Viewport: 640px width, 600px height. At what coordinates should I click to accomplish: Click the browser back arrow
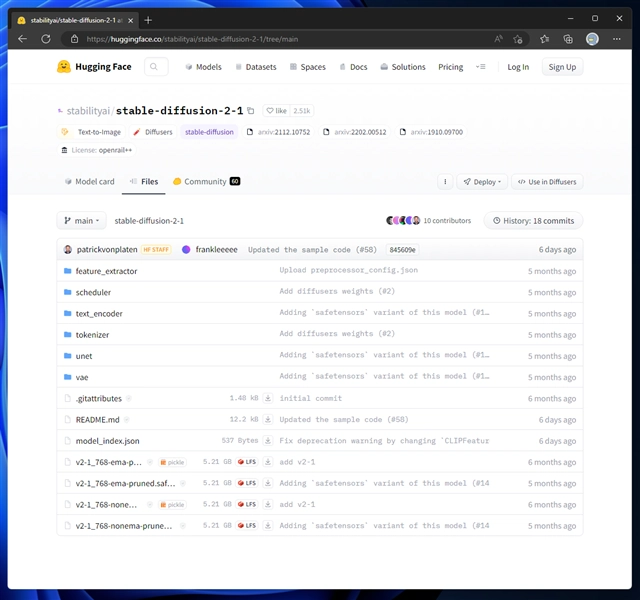[22, 39]
